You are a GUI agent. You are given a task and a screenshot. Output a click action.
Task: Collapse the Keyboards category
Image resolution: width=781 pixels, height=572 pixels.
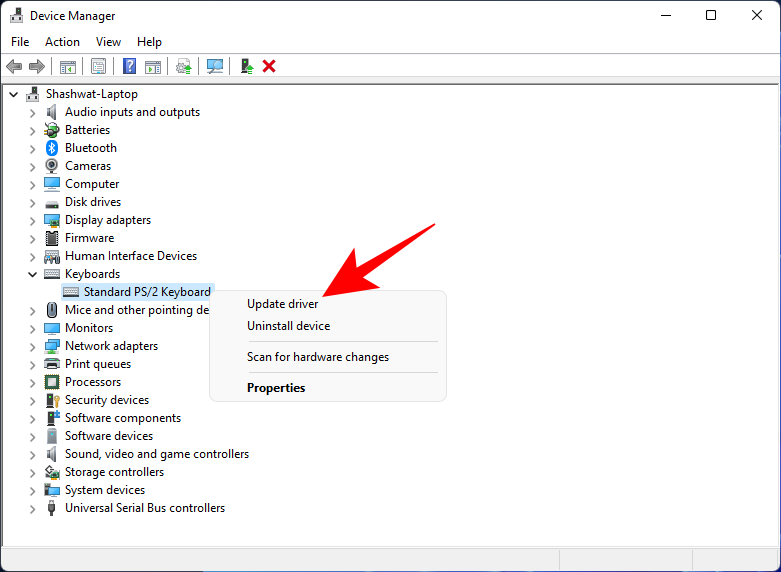[32, 274]
